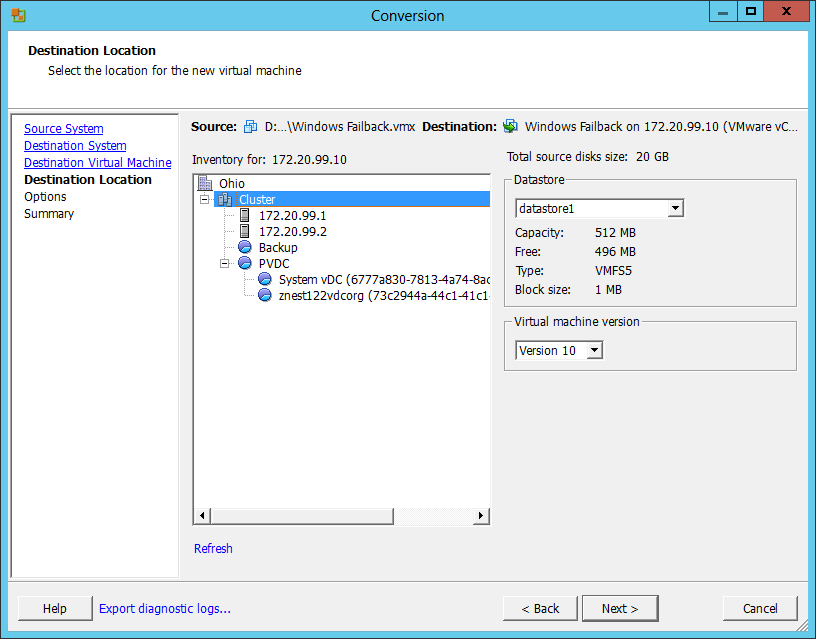
Task: Close the Conversion window
Action: (x=786, y=11)
